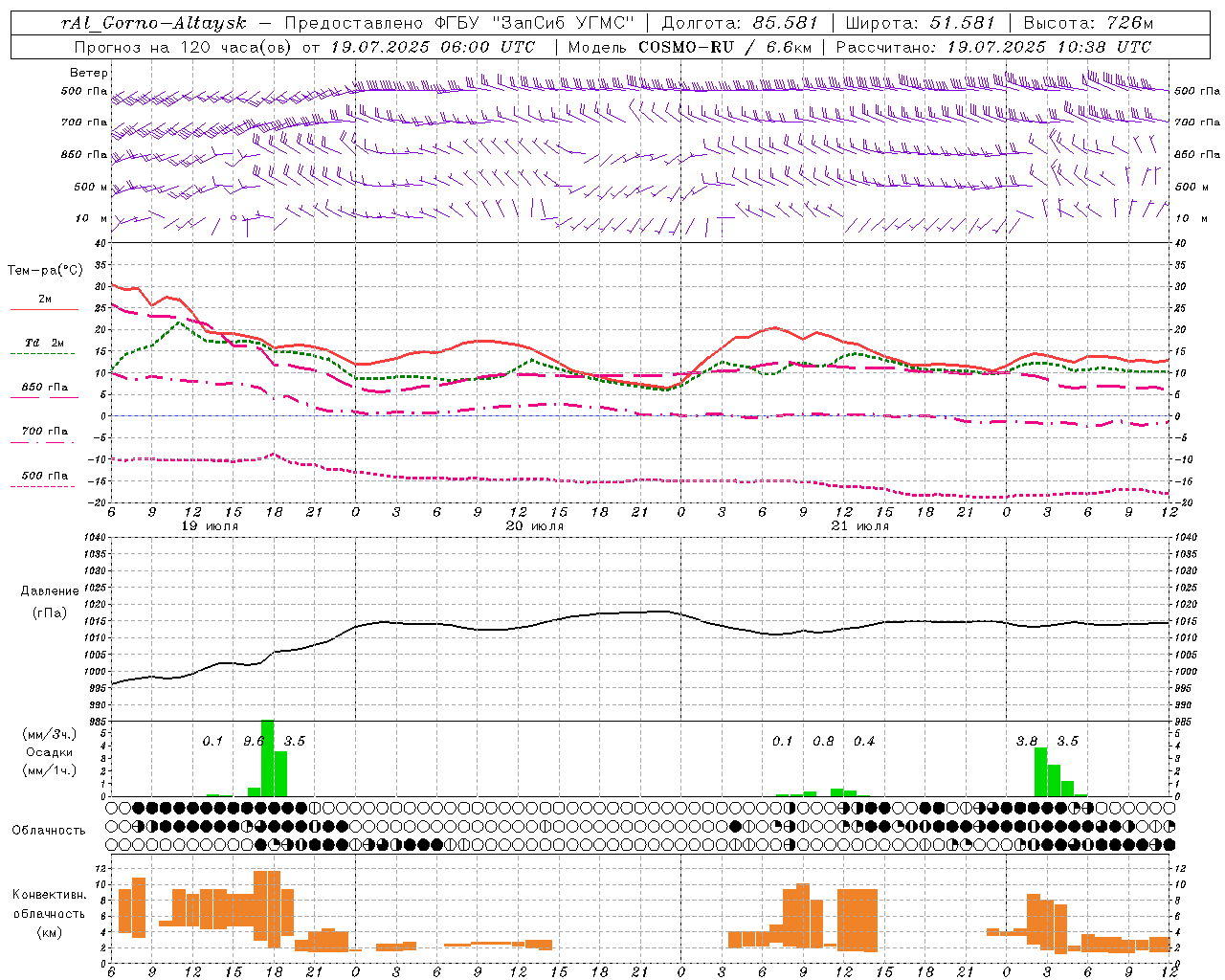This screenshot has height=980, width=1225.
Task: Click the 9.6 precipitation value
Action: pyautogui.click(x=254, y=742)
